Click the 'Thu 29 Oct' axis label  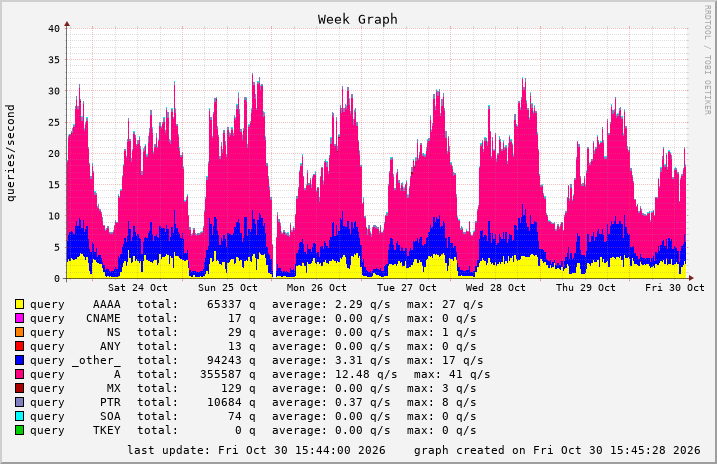[x=586, y=288]
